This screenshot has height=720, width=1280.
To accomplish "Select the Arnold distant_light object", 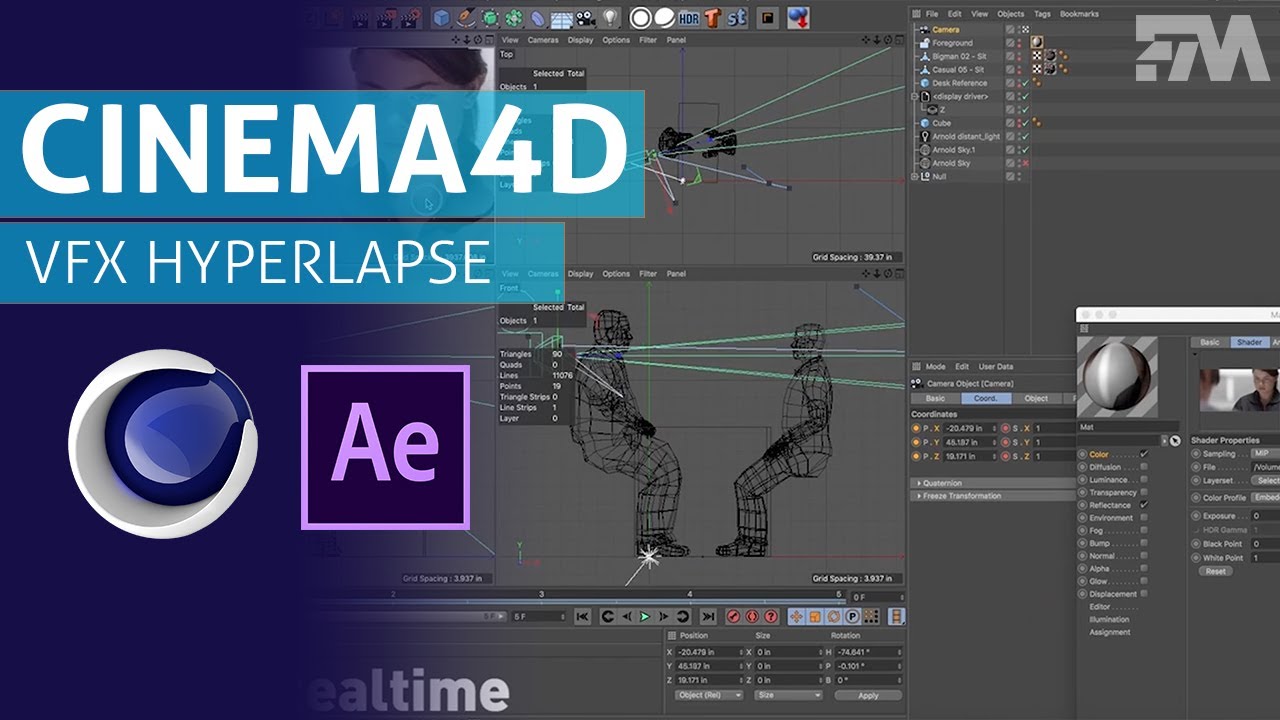I will tap(966, 136).
